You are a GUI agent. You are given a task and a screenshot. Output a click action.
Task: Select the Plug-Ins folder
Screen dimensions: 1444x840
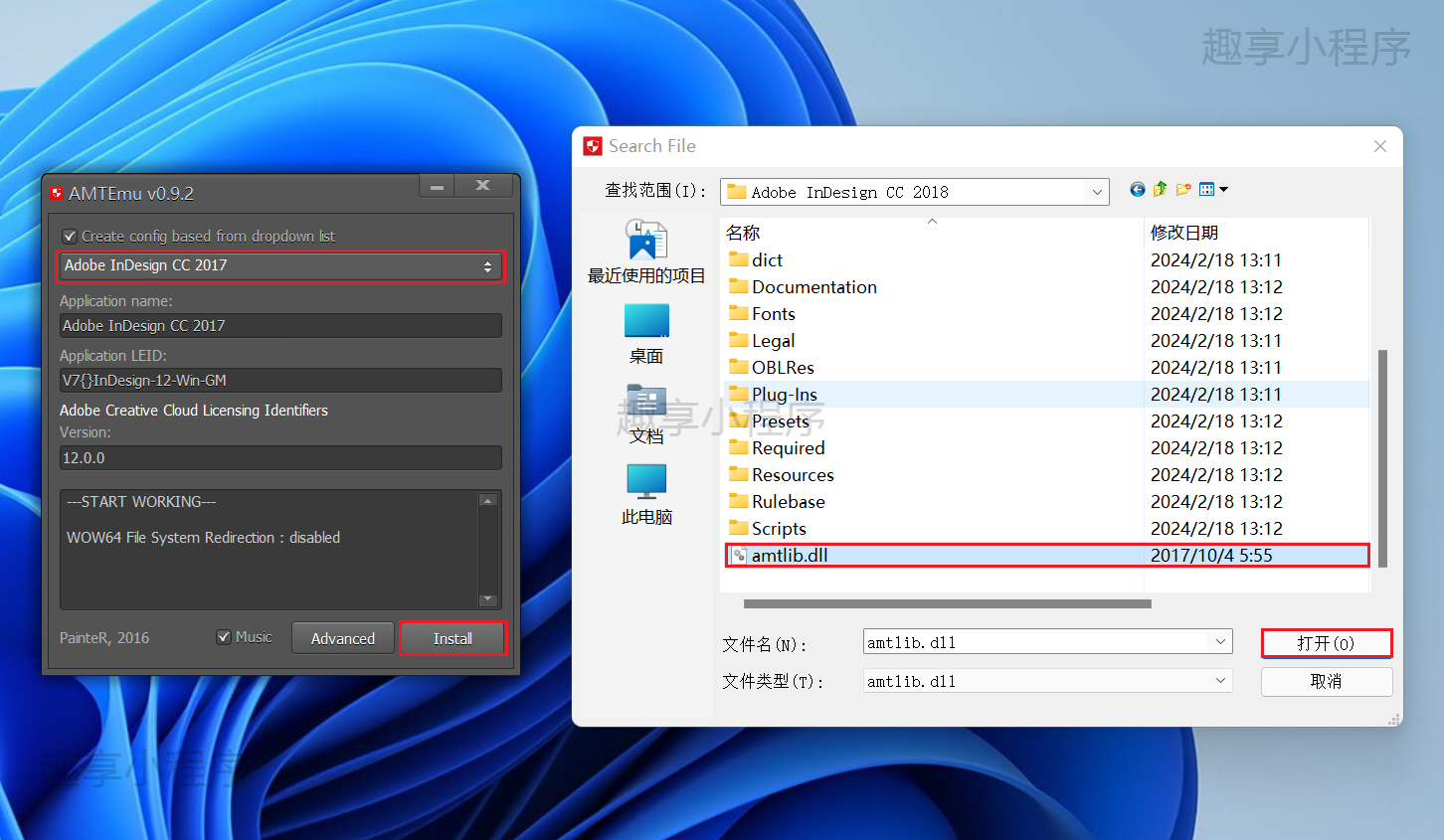773,395
